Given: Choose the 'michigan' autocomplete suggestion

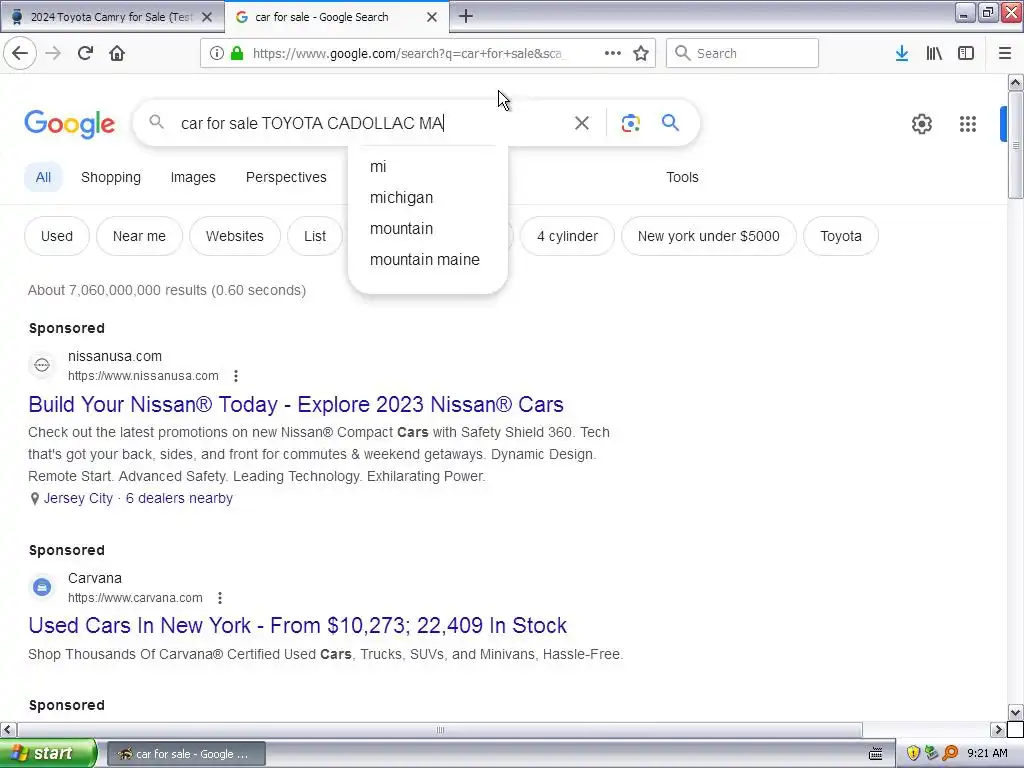Looking at the screenshot, I should click(428, 197).
